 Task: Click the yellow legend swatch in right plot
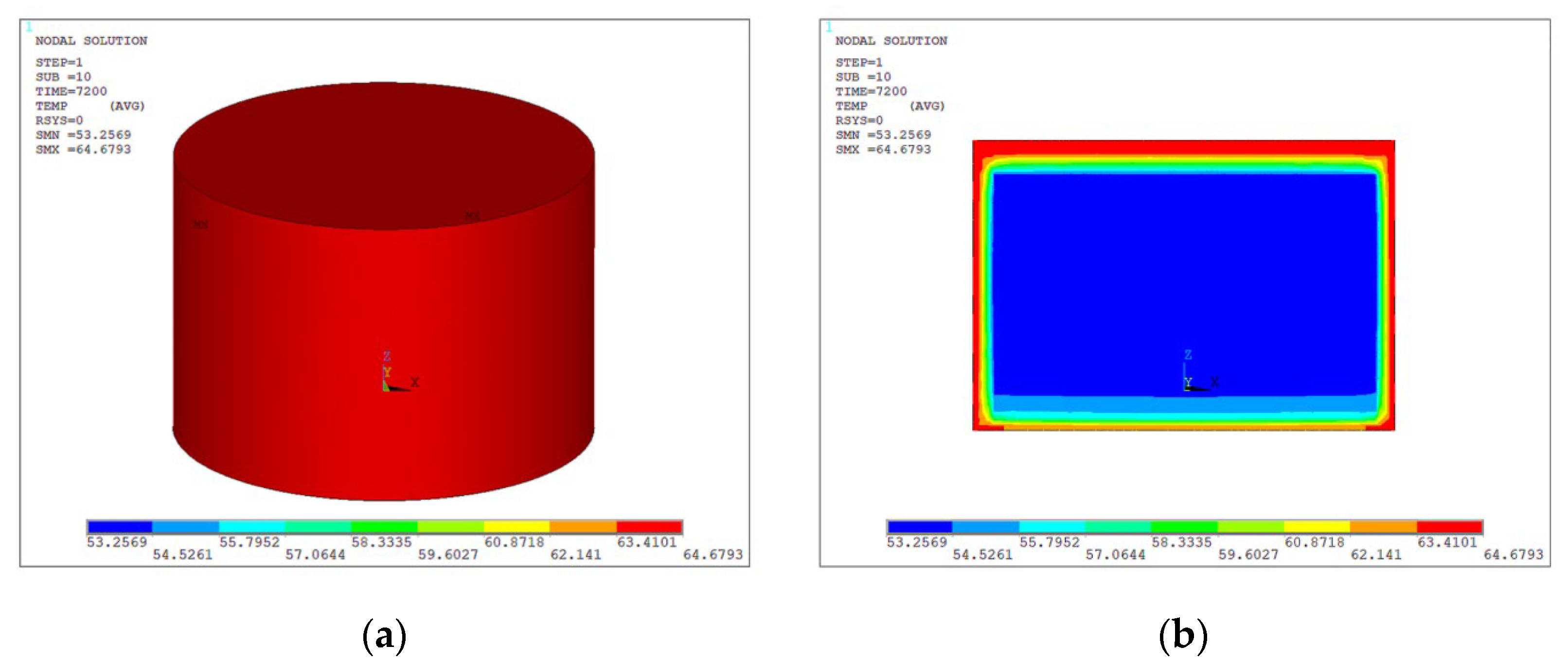(1317, 527)
